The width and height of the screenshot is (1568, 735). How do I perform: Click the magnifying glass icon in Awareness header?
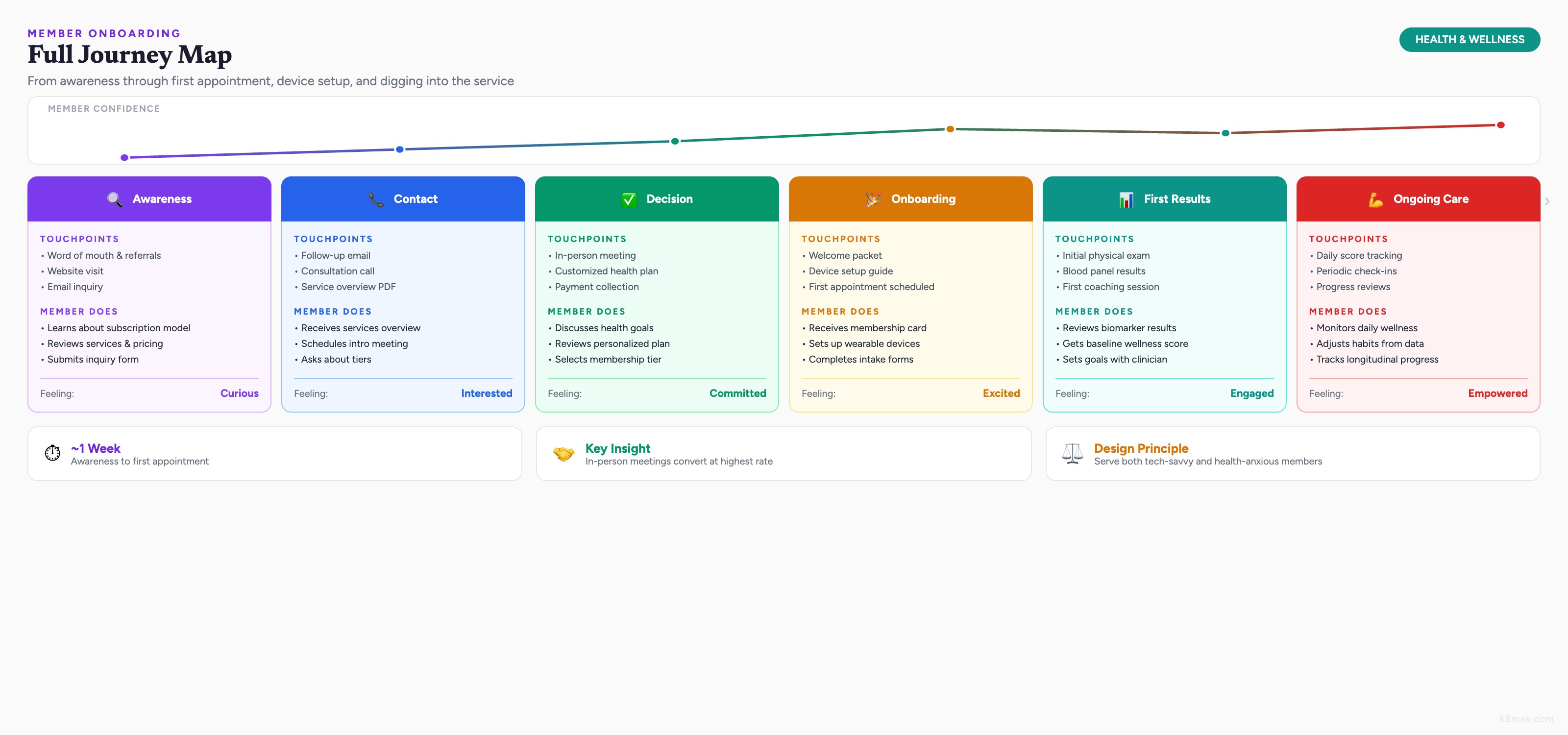(115, 199)
